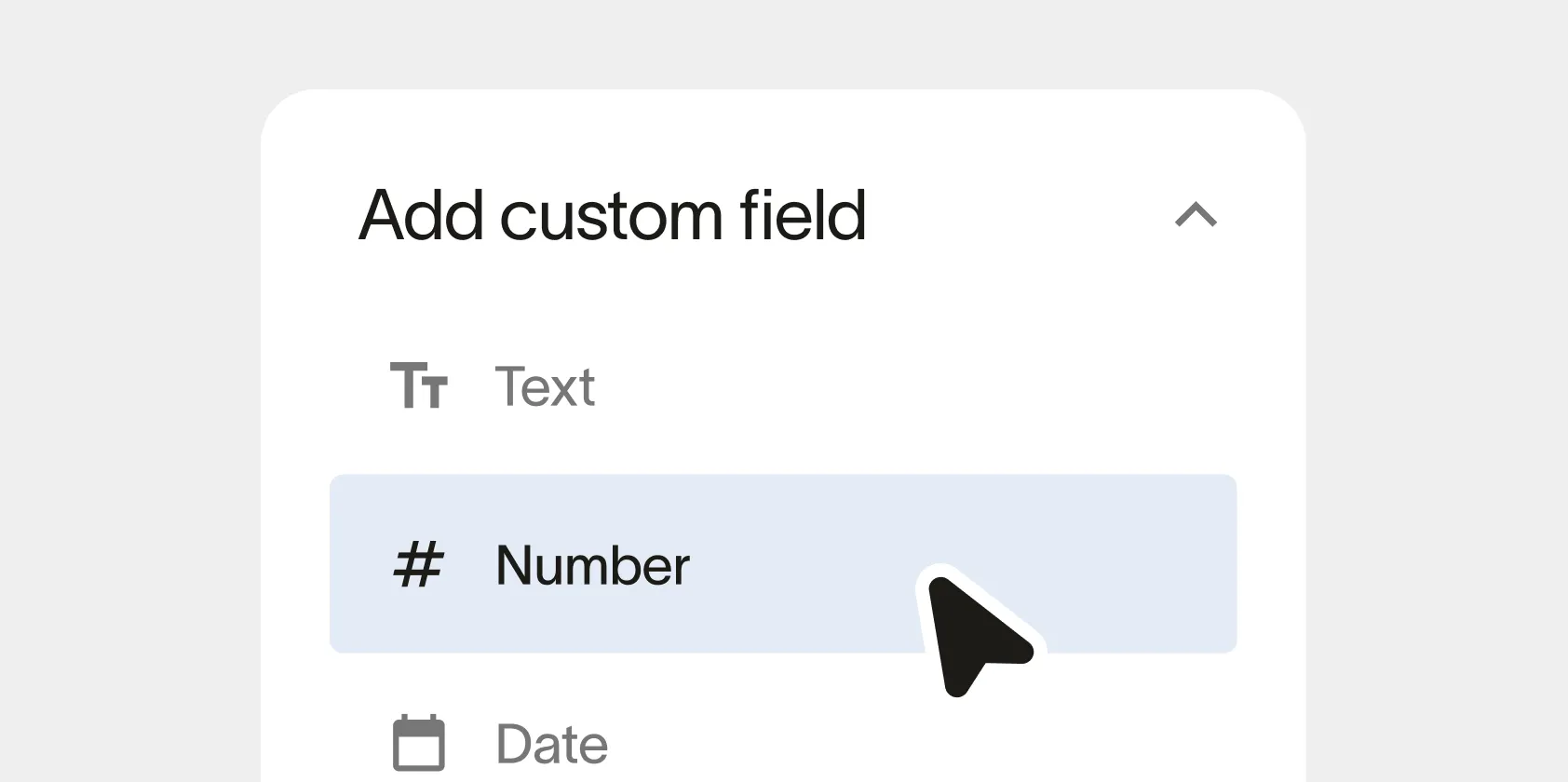The image size is (1568, 782).
Task: Click the calendar icon for Date
Action: pos(418,743)
